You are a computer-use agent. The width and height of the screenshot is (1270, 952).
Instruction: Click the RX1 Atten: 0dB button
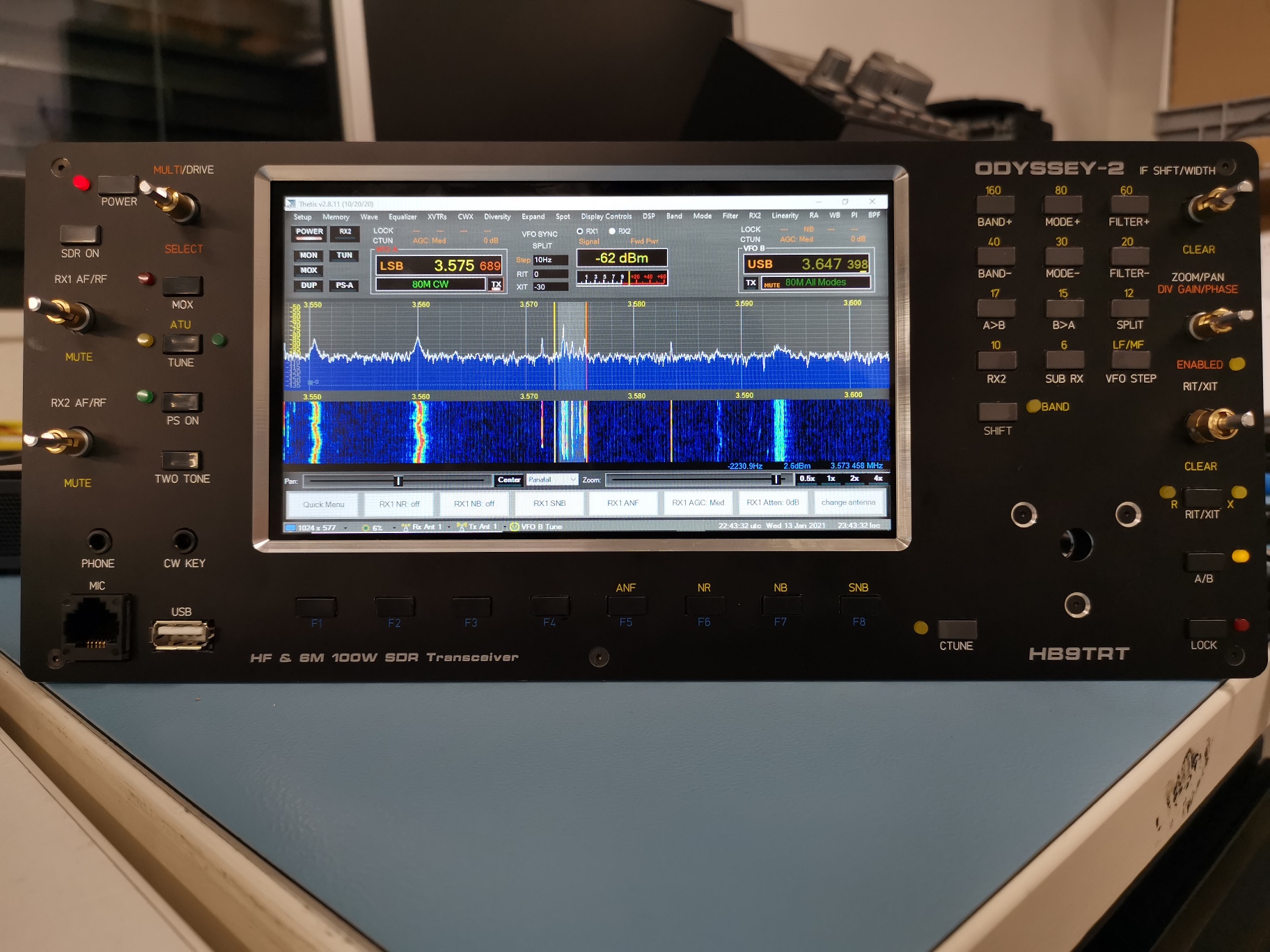point(773,502)
